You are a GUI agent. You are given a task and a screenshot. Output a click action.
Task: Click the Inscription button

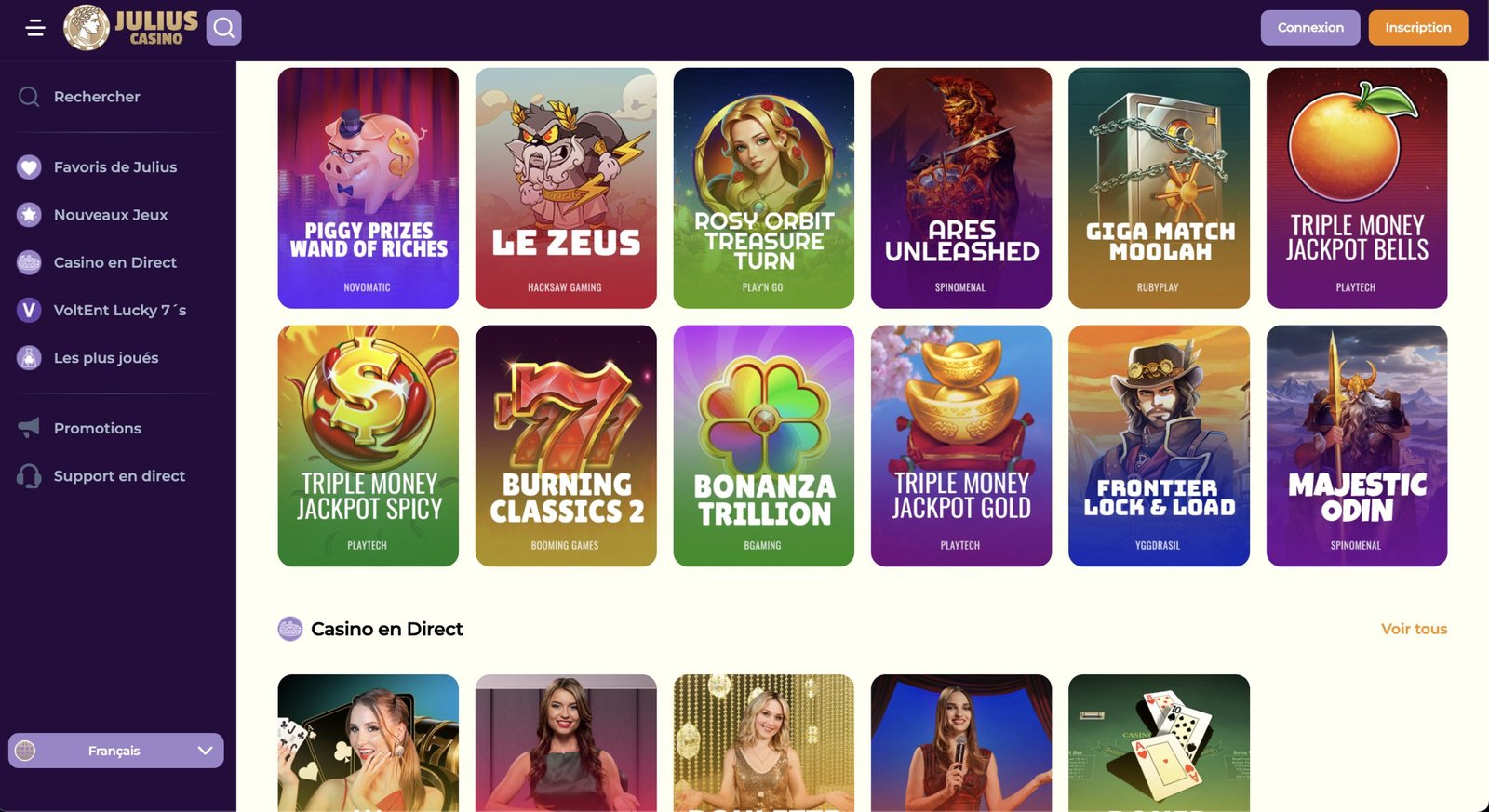(1418, 28)
